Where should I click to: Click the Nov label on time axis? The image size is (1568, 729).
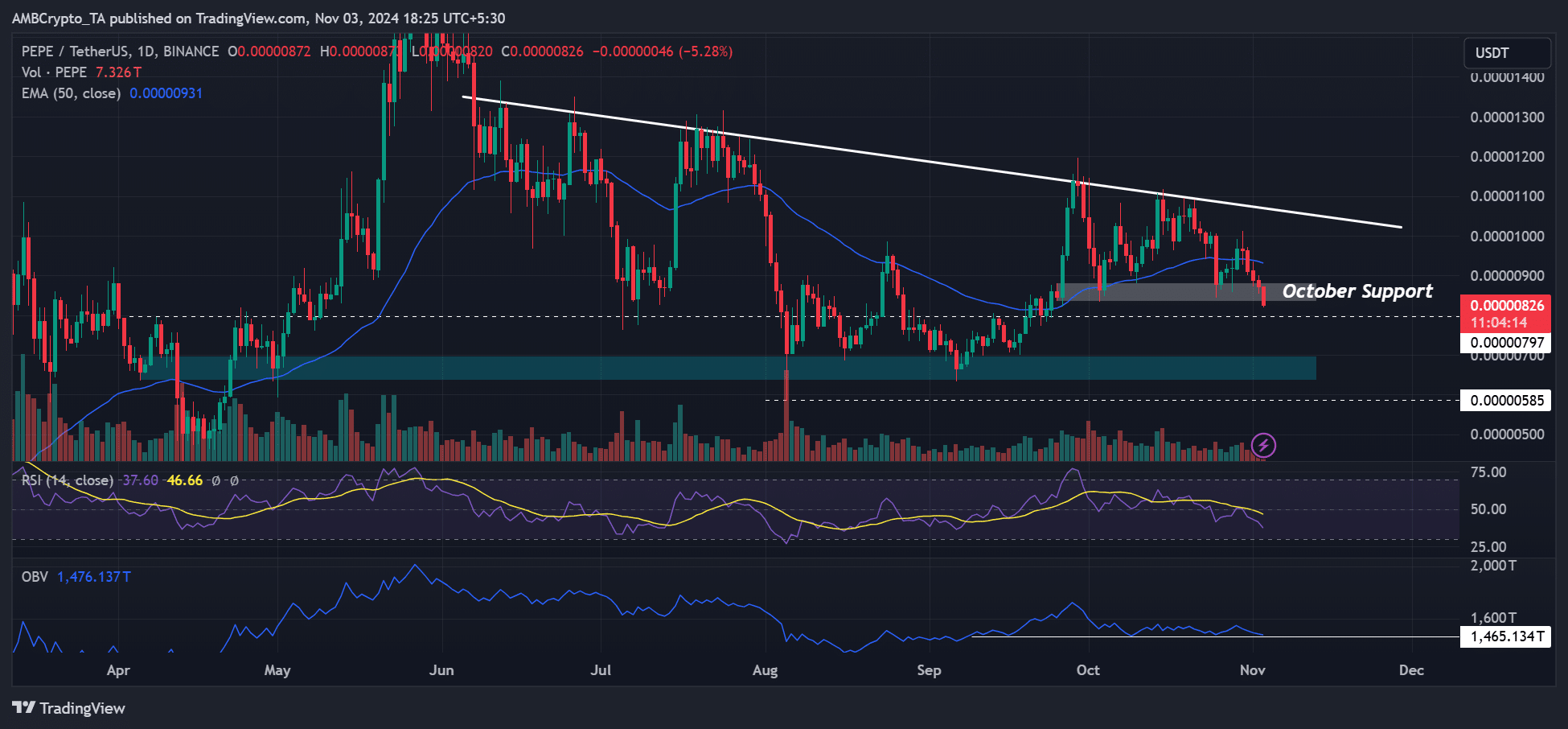[1252, 670]
